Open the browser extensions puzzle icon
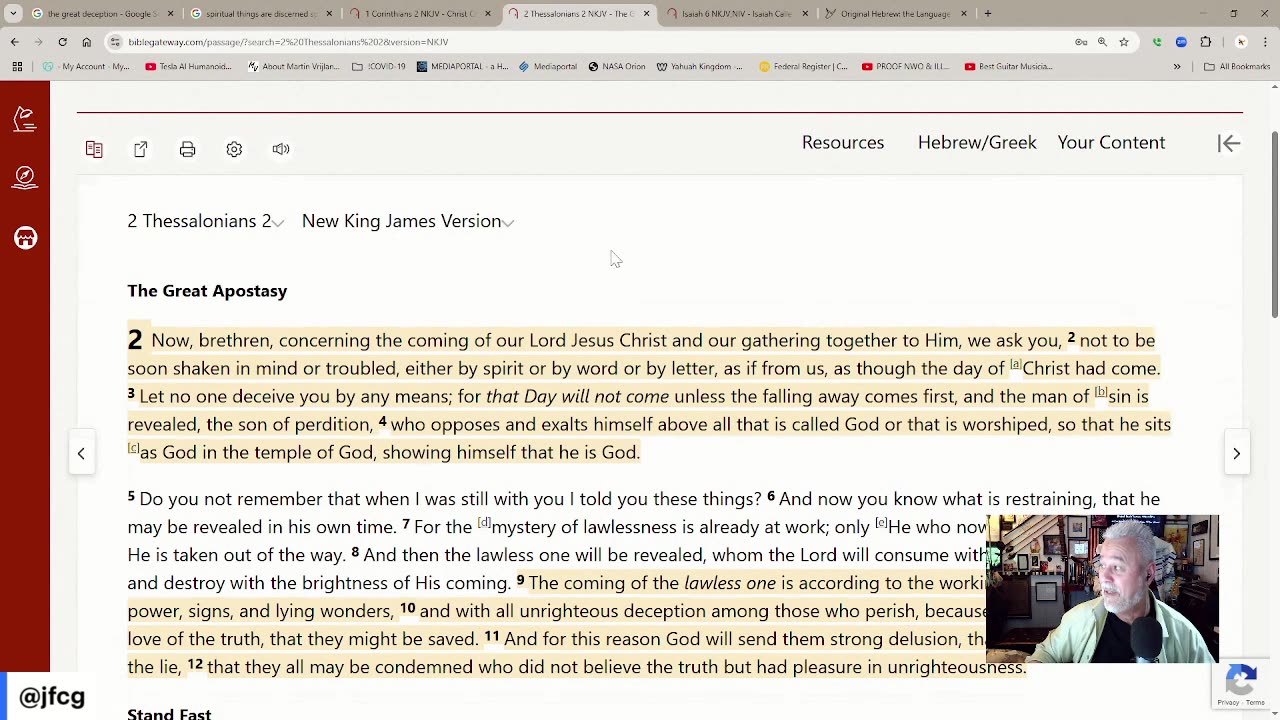This screenshot has width=1280, height=720. pyautogui.click(x=1205, y=42)
